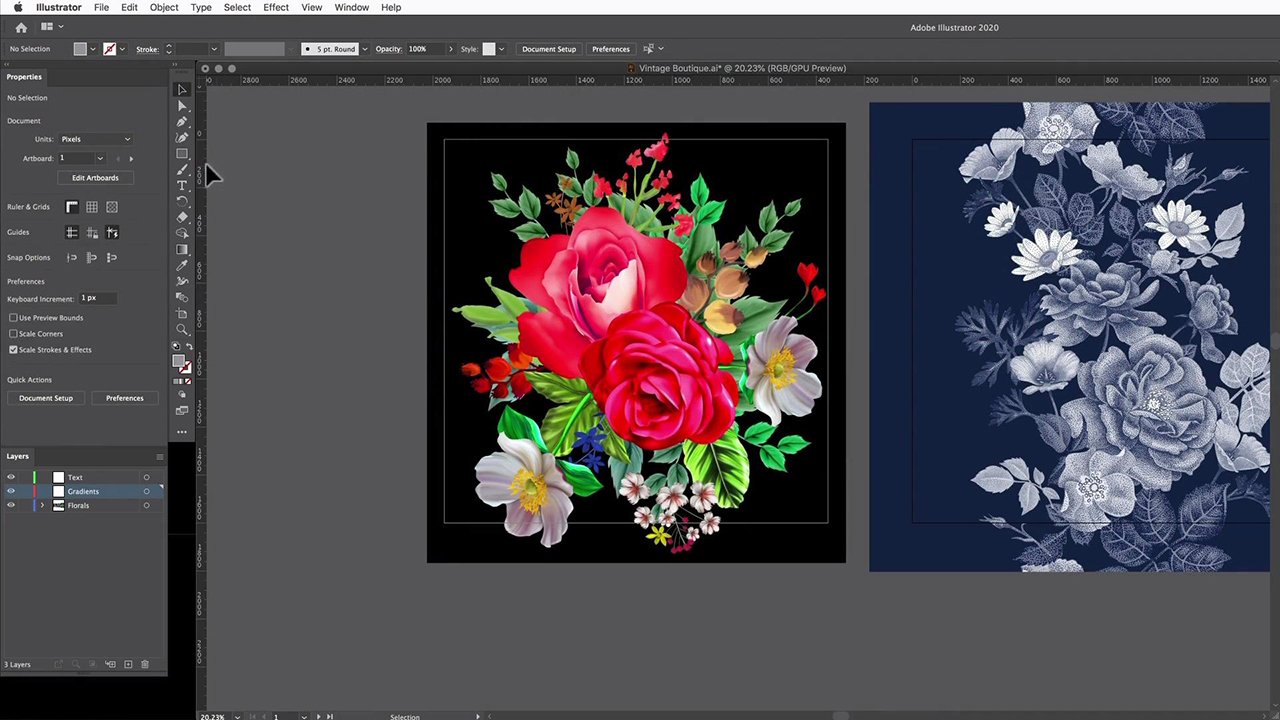Click Create New Layer icon in Layers panel

tap(128, 664)
